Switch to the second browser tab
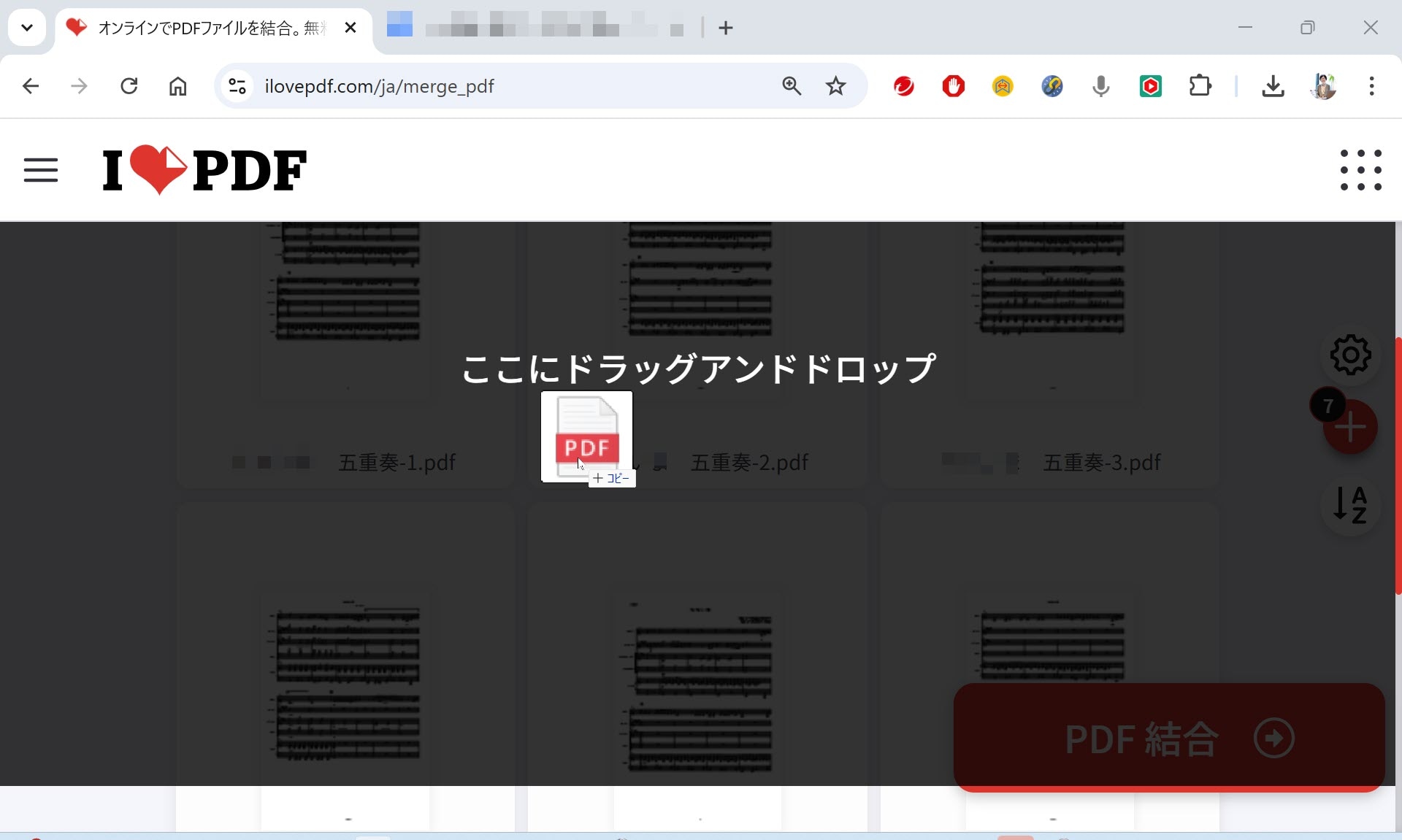The image size is (1402, 840). [537, 28]
